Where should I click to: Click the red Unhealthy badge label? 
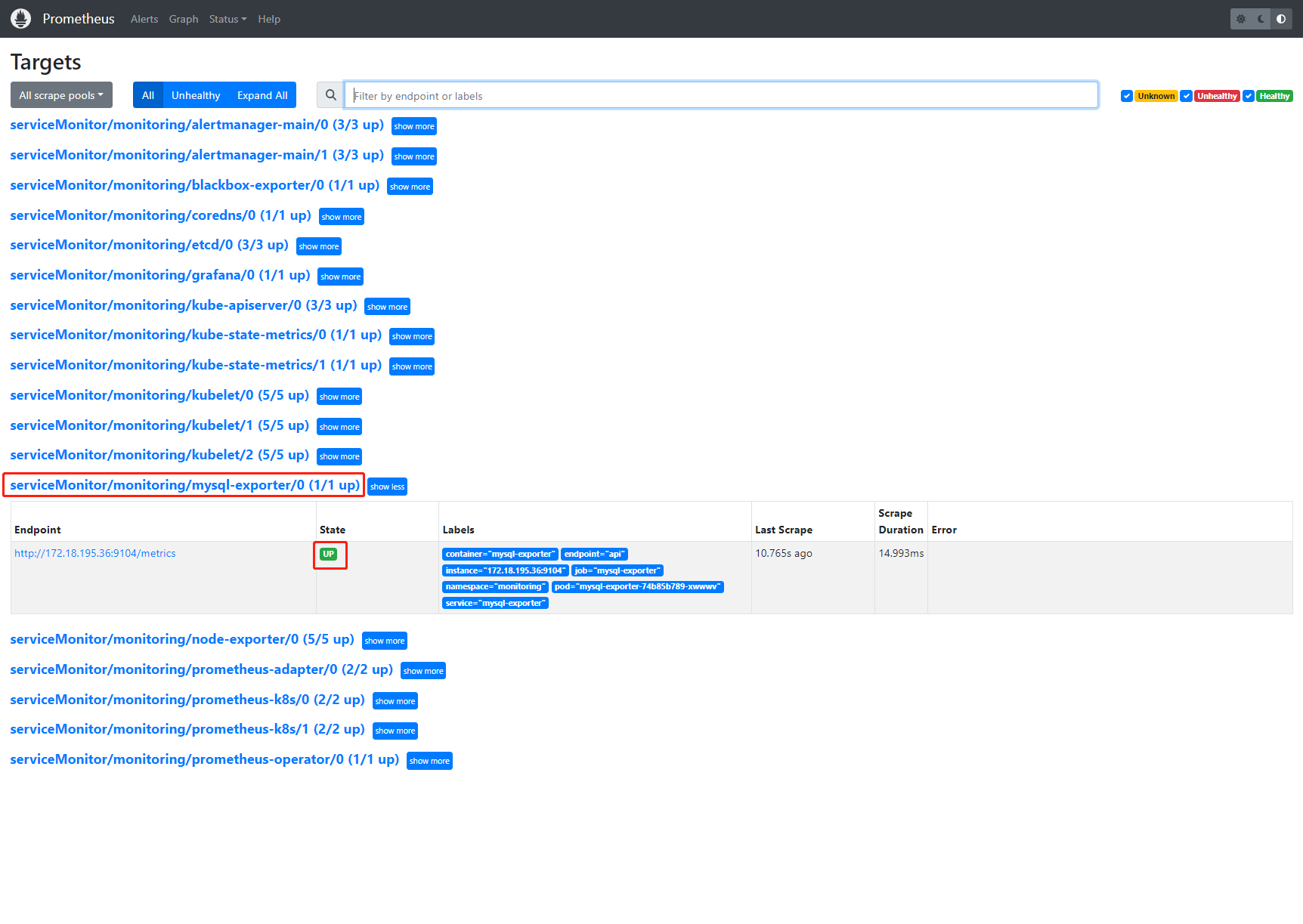coord(1217,96)
